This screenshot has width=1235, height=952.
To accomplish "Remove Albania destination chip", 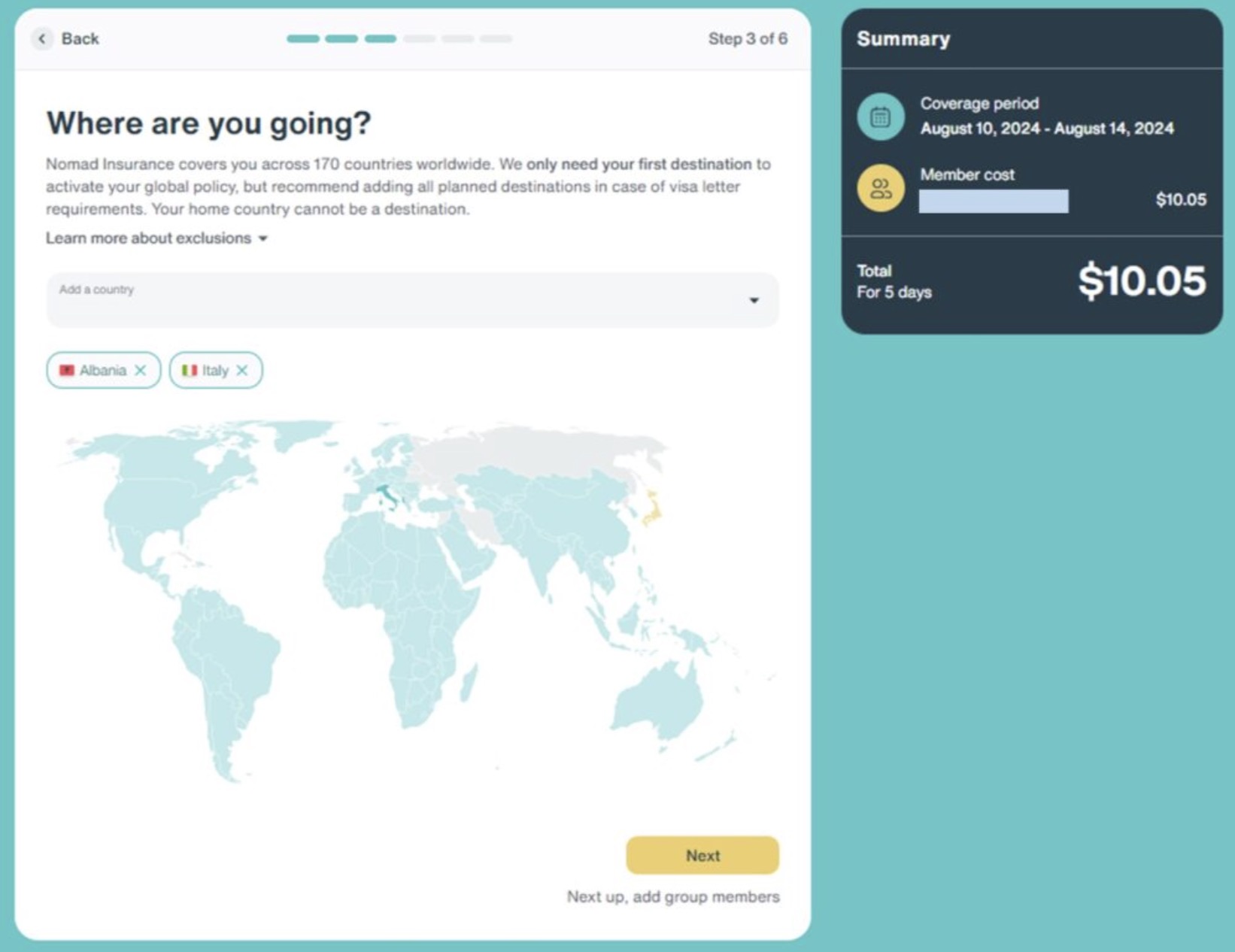I will coord(141,370).
